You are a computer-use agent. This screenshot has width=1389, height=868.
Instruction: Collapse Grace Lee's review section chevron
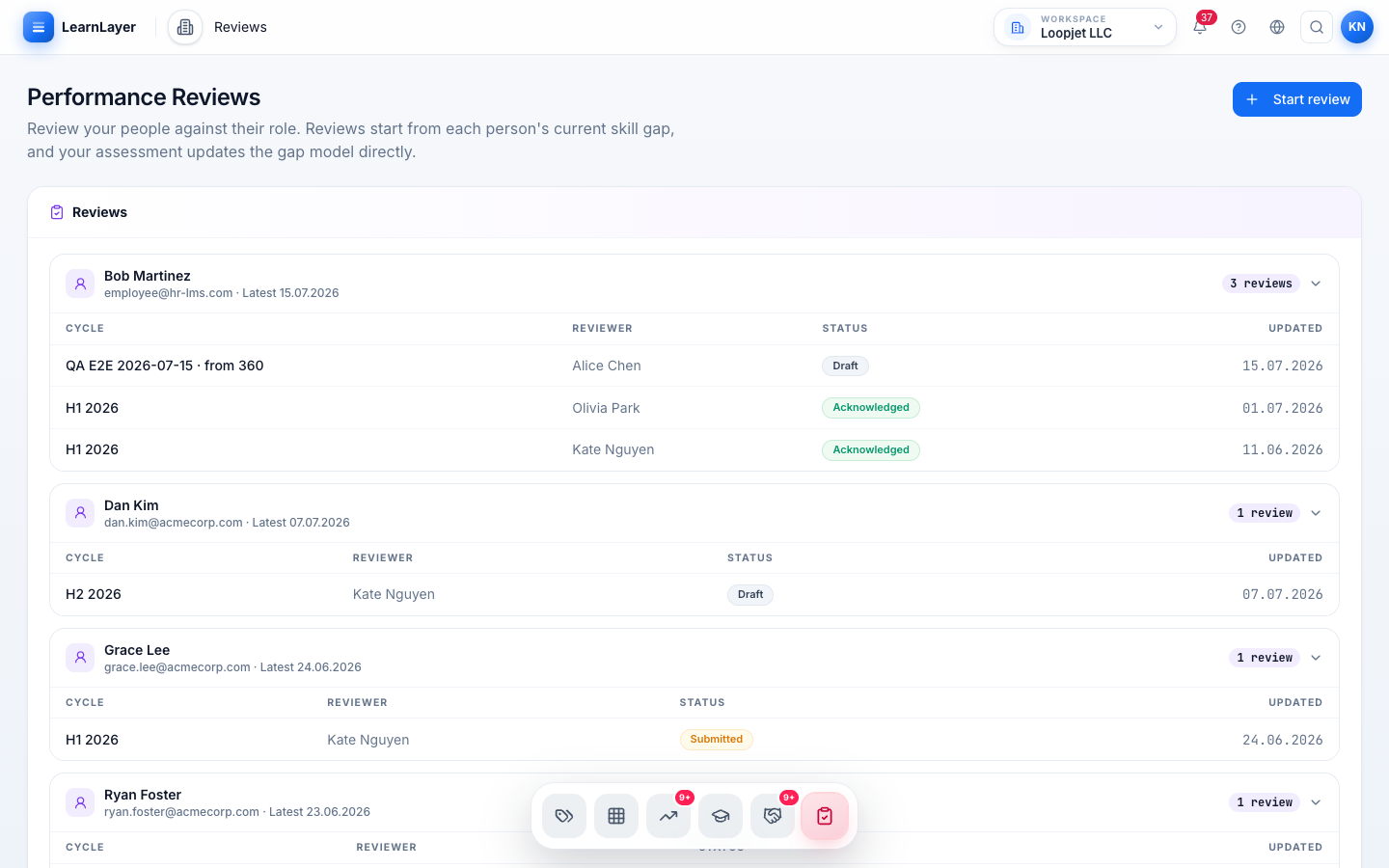click(1316, 658)
